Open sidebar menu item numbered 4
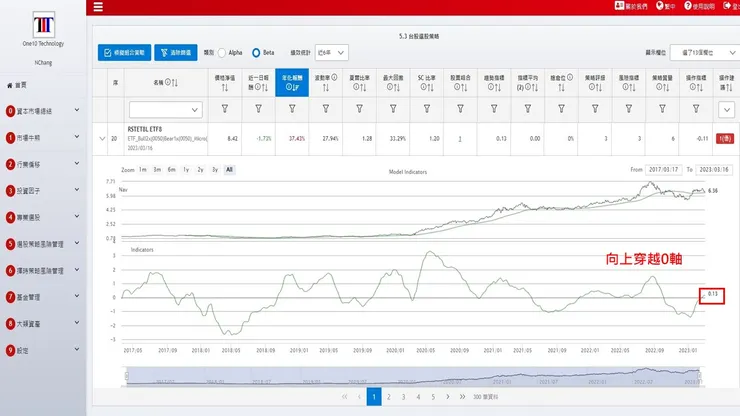The width and height of the screenshot is (740, 416). [42, 217]
